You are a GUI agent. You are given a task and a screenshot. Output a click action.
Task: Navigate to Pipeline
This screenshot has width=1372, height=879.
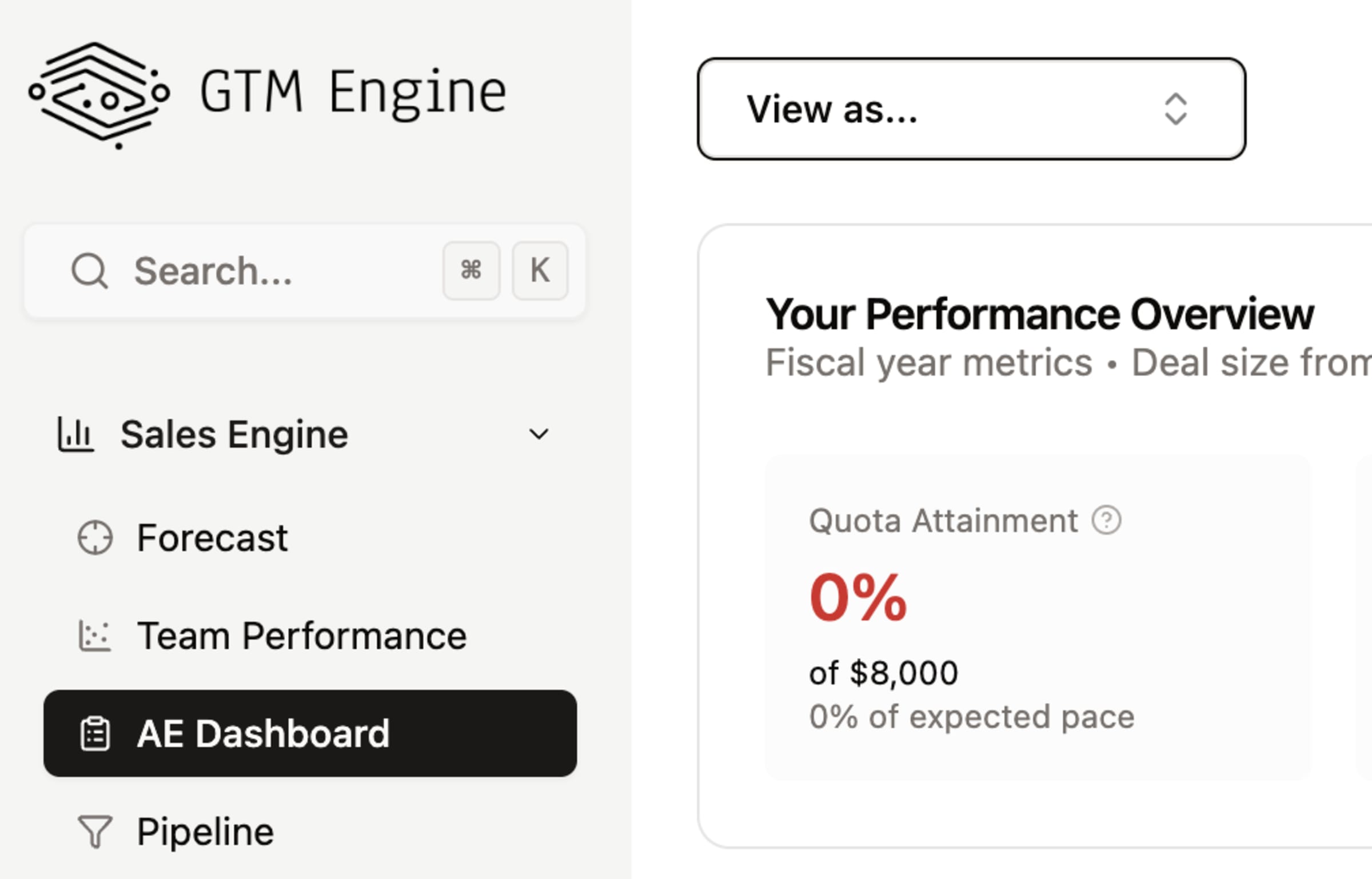(x=205, y=832)
